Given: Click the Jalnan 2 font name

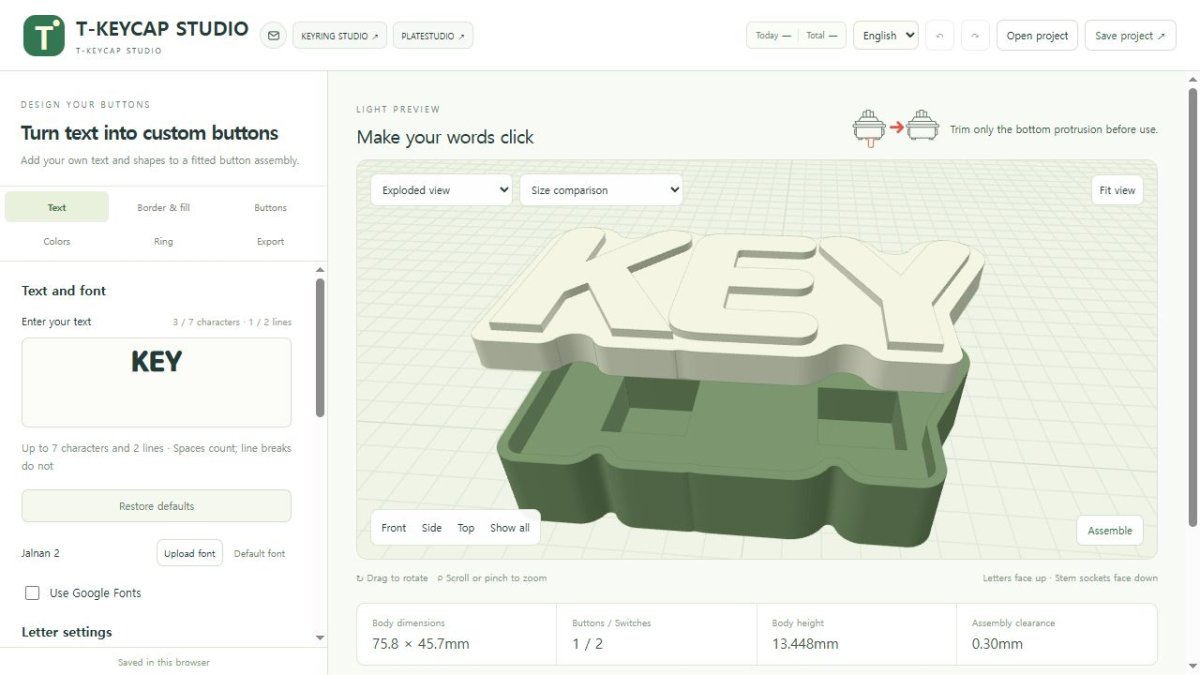Looking at the screenshot, I should (41, 553).
